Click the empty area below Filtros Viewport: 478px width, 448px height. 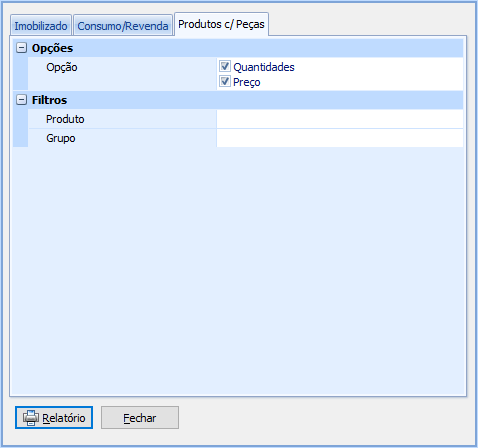tap(238, 271)
